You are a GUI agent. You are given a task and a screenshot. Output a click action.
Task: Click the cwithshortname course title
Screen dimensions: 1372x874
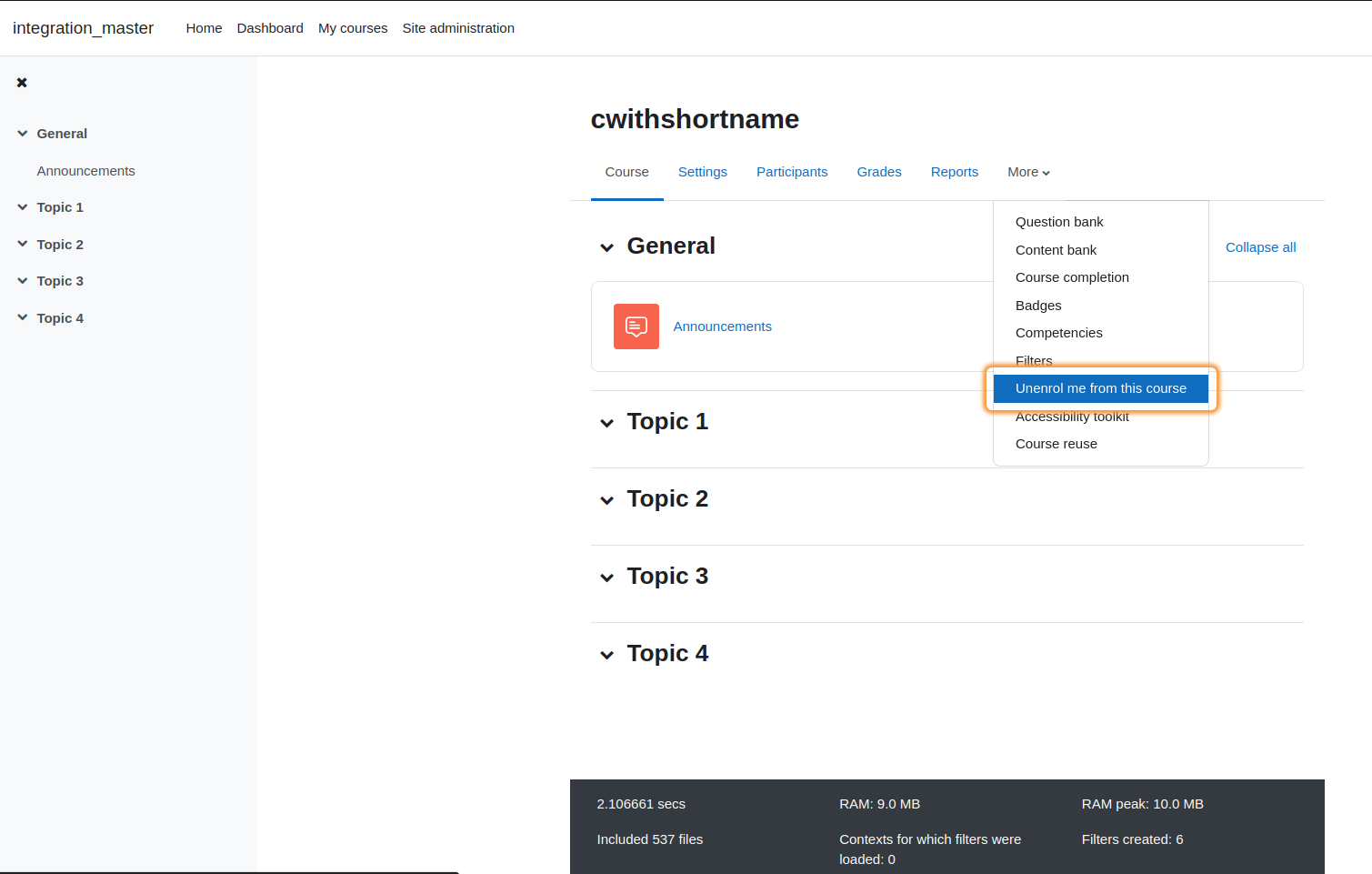695,119
